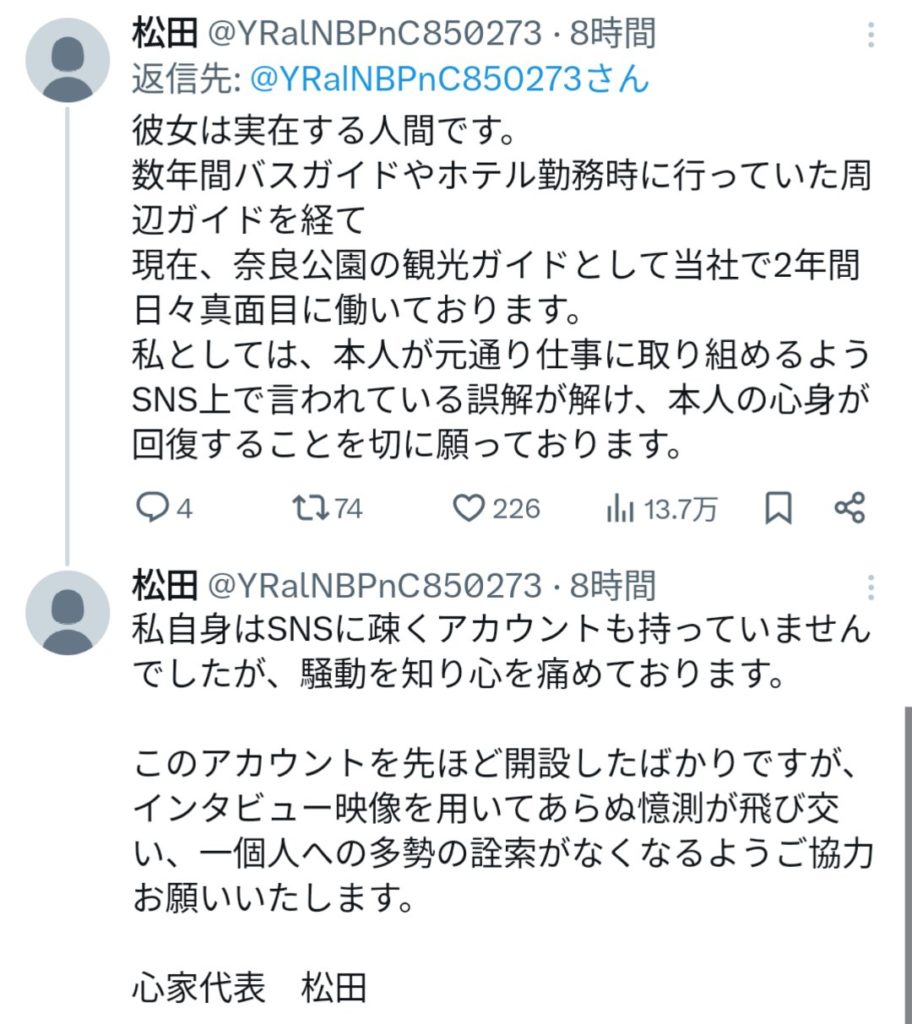Open more options on the first tweet

tap(873, 35)
